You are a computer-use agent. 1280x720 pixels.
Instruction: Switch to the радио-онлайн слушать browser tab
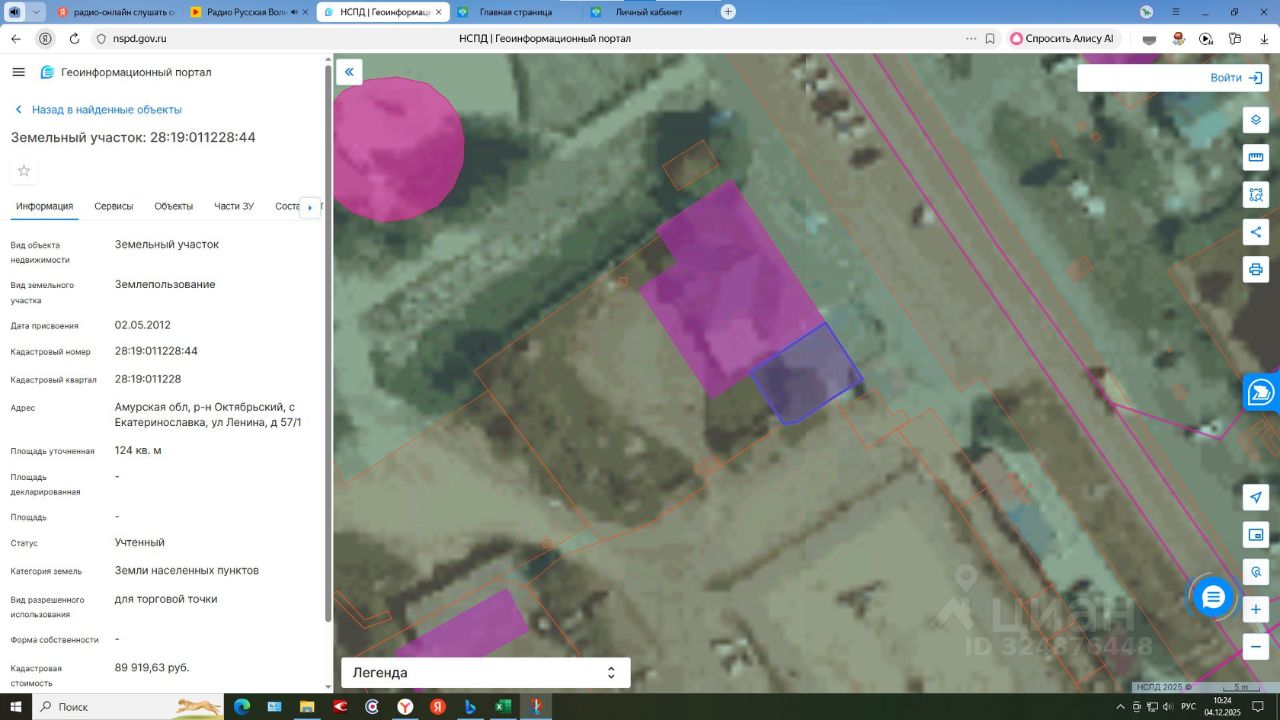(x=116, y=12)
